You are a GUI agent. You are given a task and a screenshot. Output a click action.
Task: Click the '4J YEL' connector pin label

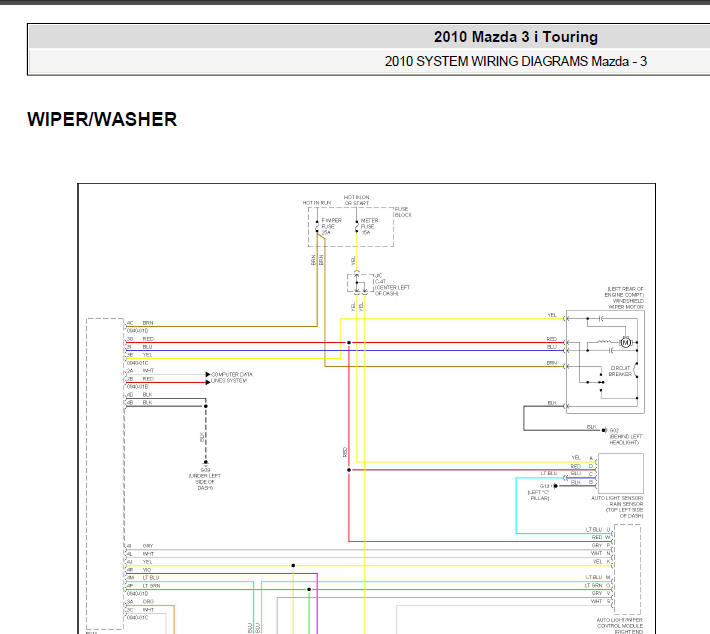click(139, 562)
